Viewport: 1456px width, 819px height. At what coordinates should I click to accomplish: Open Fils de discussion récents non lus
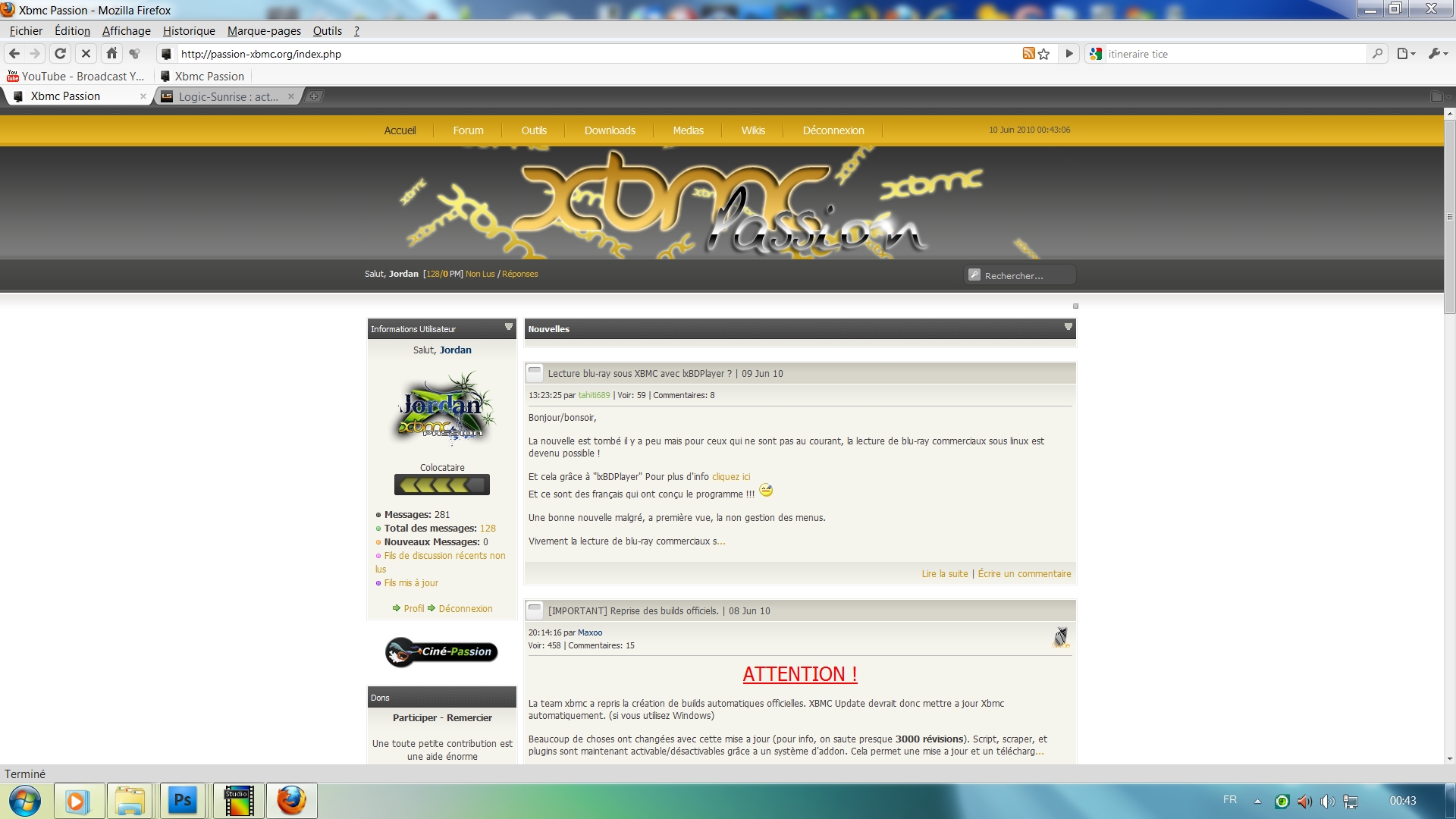pos(440,562)
